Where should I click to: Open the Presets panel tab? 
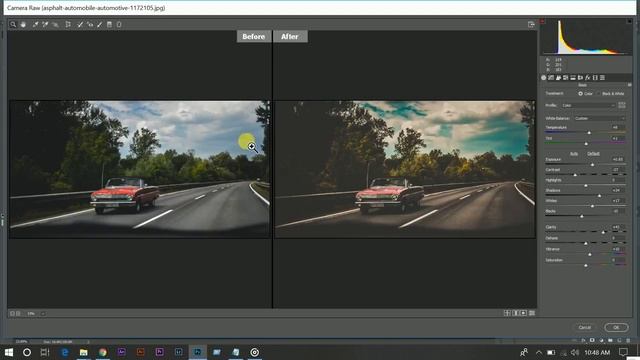(x=602, y=78)
